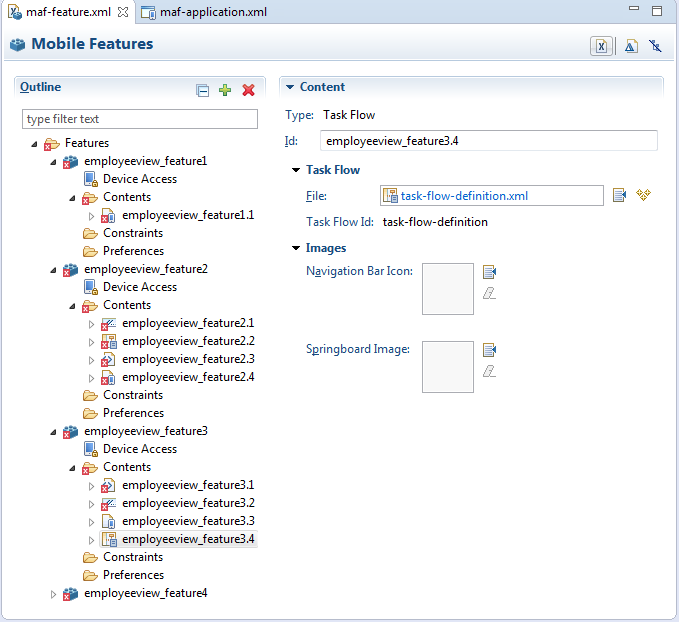Image resolution: width=679 pixels, height=622 pixels.
Task: Click the Collapse All icon in Outline
Action: pyautogui.click(x=202, y=91)
